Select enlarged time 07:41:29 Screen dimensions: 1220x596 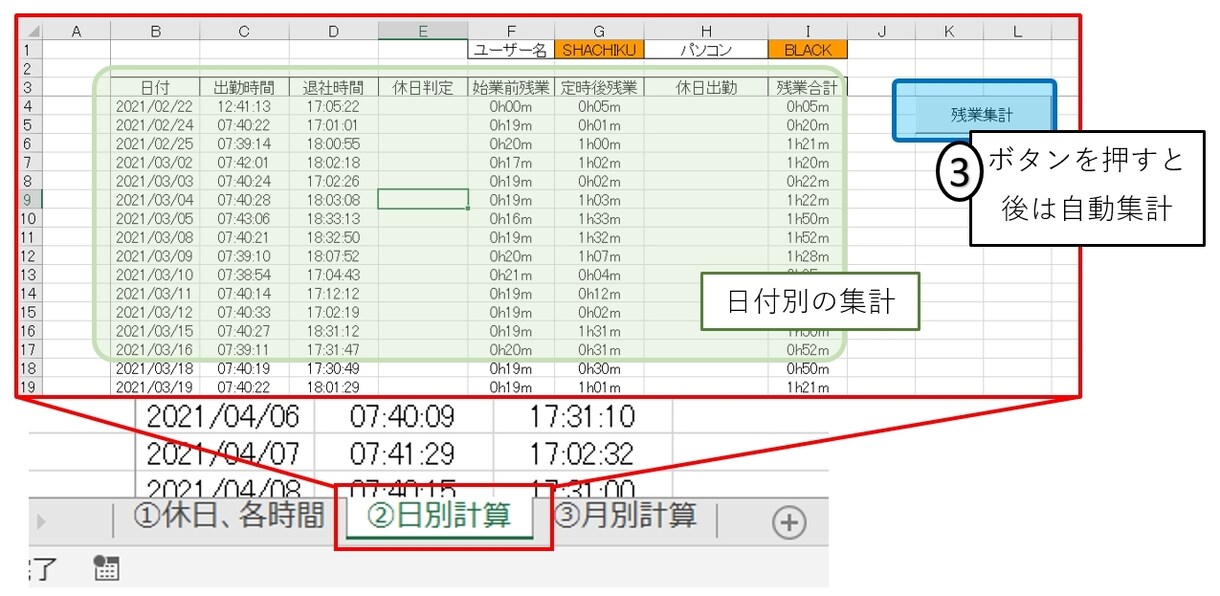[x=402, y=454]
